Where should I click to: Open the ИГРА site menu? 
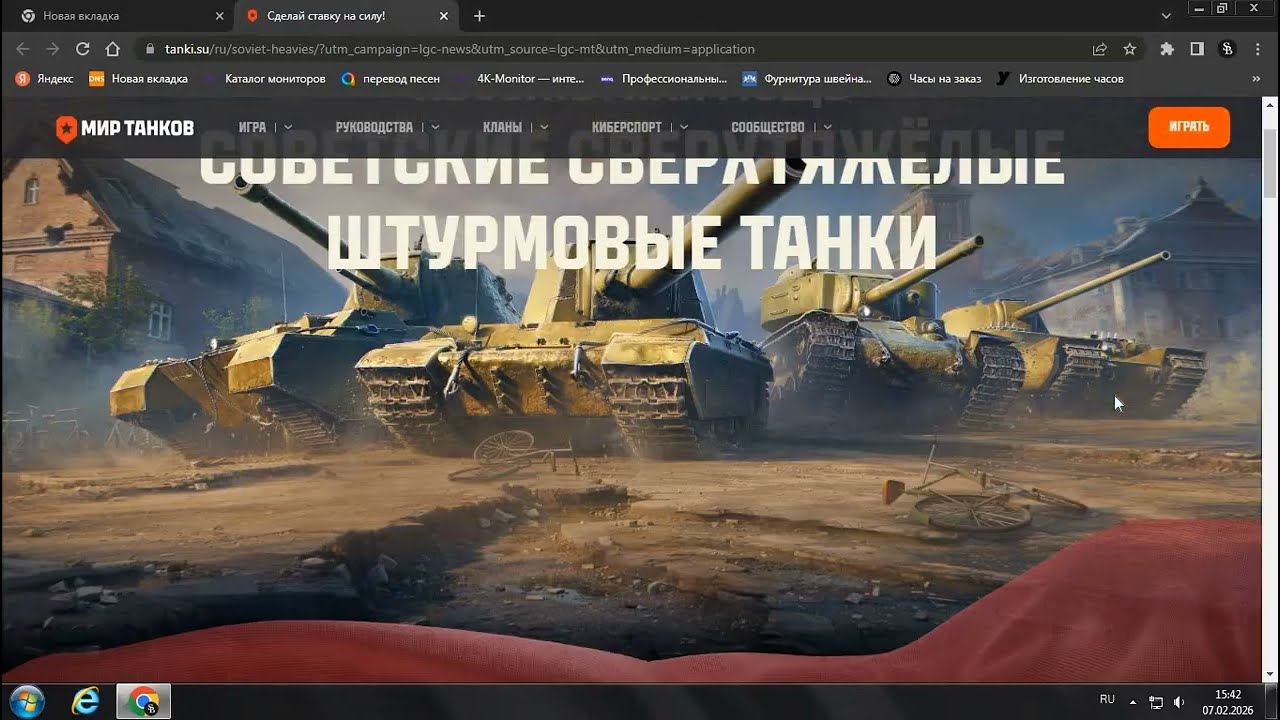pos(252,127)
